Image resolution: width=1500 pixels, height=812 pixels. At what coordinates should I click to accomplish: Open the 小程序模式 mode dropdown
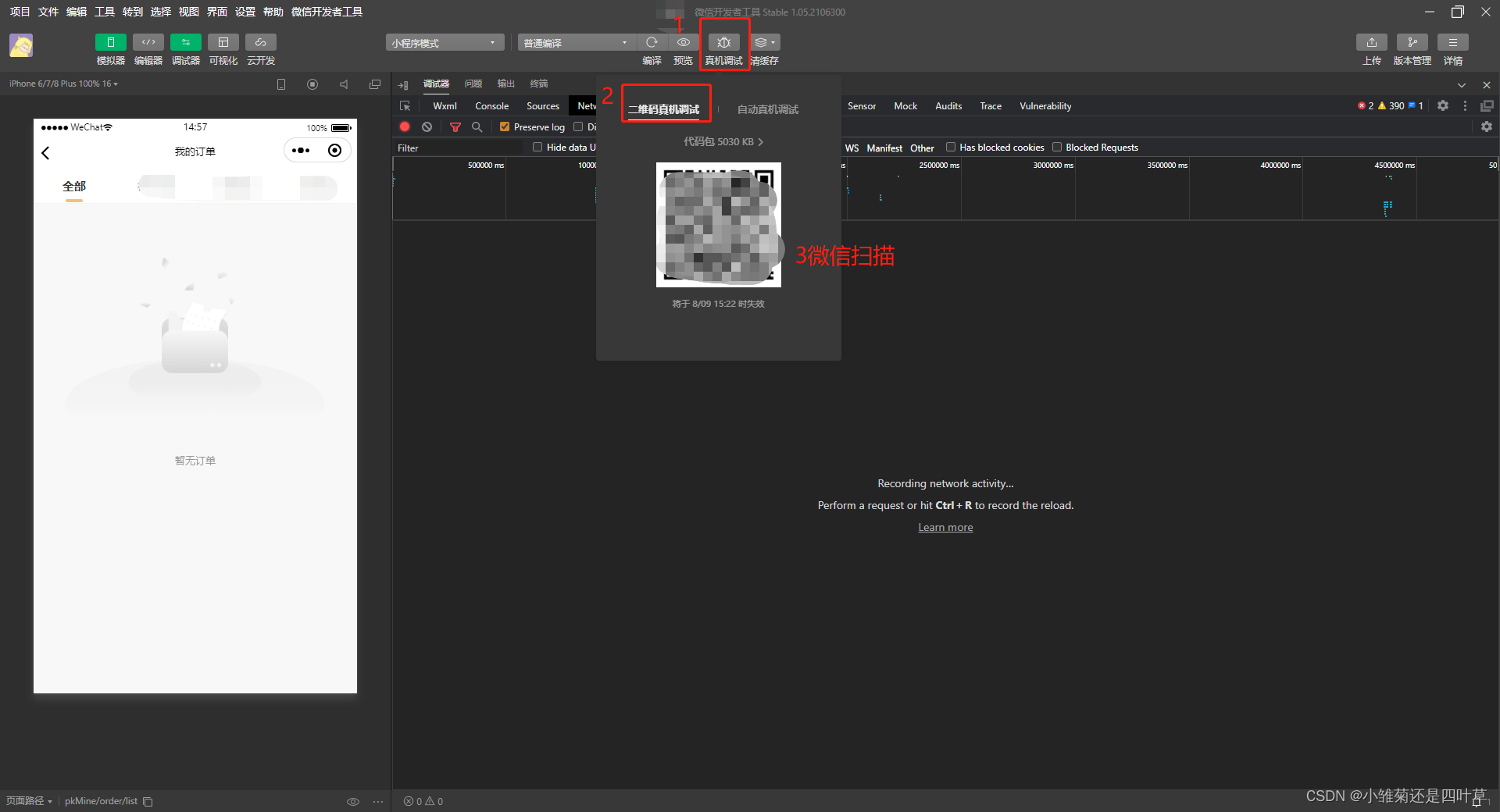tap(444, 43)
